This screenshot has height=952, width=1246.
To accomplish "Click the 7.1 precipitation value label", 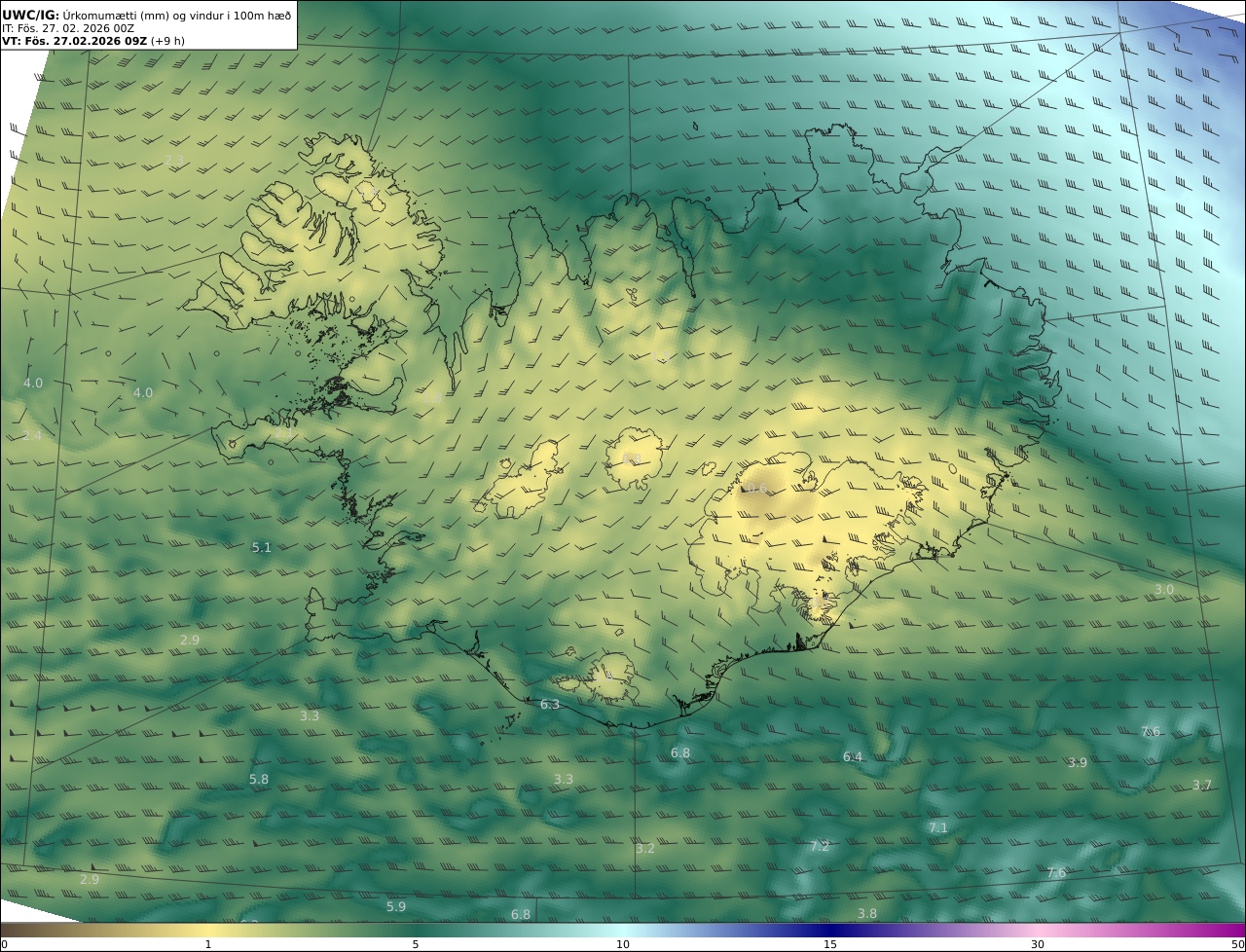I will pos(937,828).
